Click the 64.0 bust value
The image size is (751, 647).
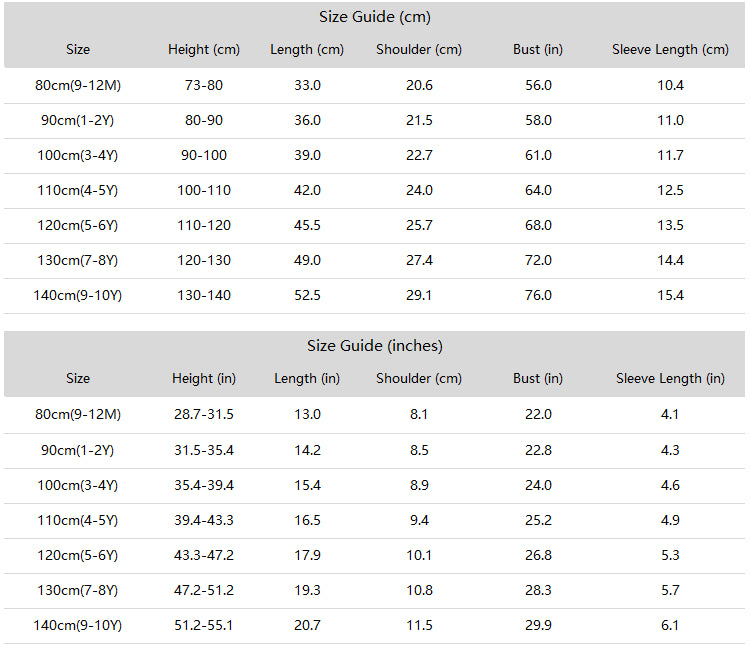[538, 190]
